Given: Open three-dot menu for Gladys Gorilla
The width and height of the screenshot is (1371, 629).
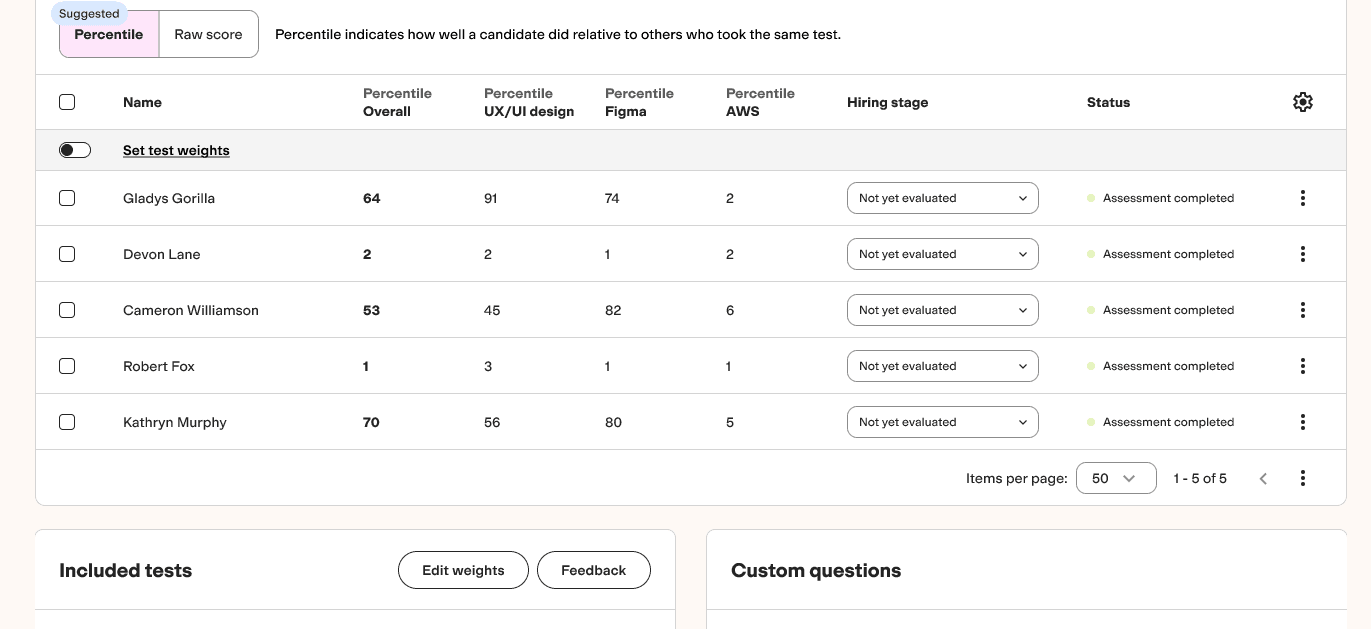Looking at the screenshot, I should 1302,198.
